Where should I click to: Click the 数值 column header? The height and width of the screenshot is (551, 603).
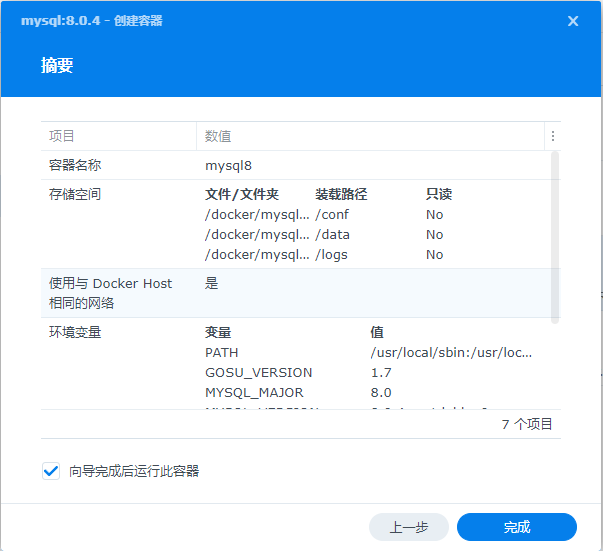218,136
